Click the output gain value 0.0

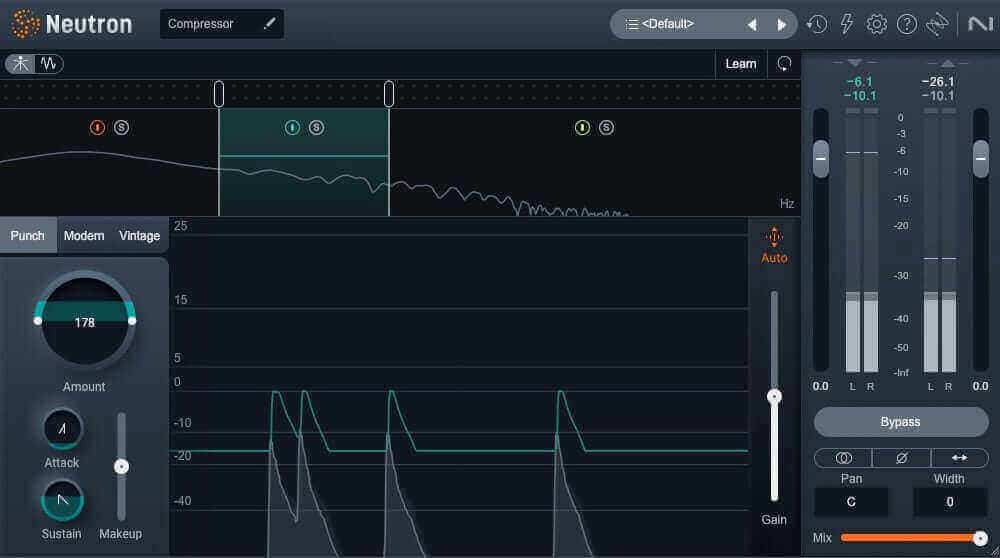(980, 386)
